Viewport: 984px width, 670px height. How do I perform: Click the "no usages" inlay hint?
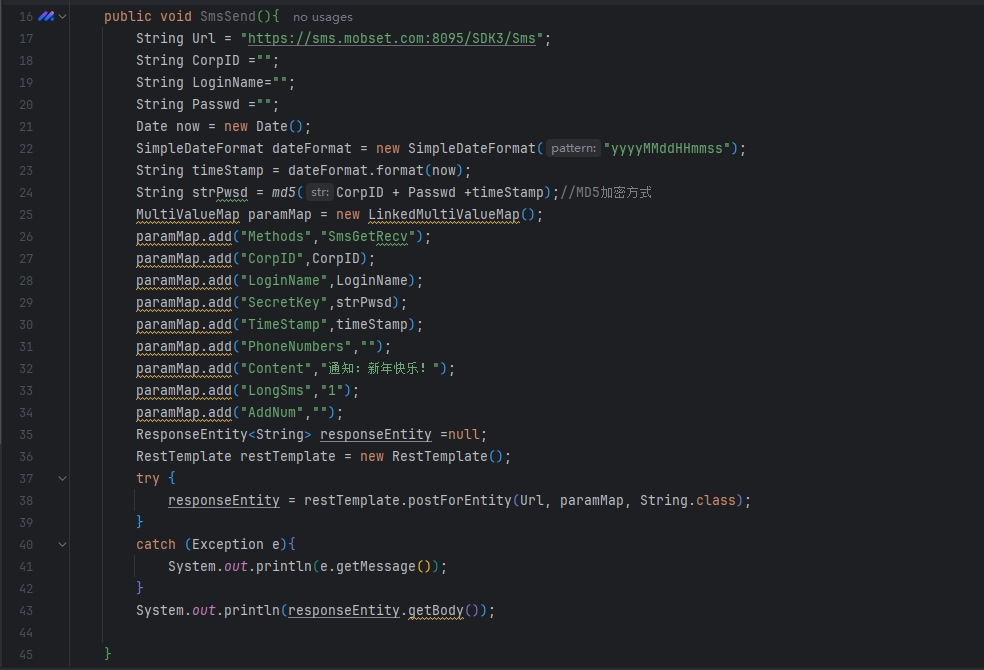point(322,17)
